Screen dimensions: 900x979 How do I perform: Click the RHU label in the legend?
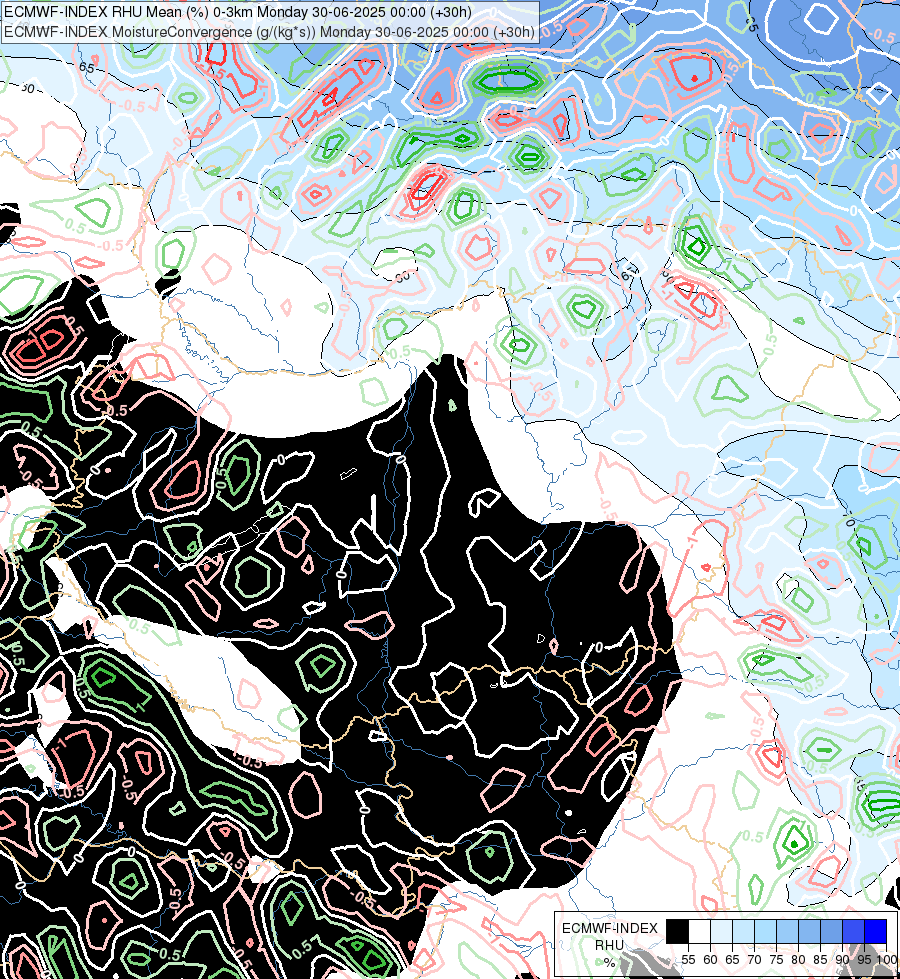609,945
